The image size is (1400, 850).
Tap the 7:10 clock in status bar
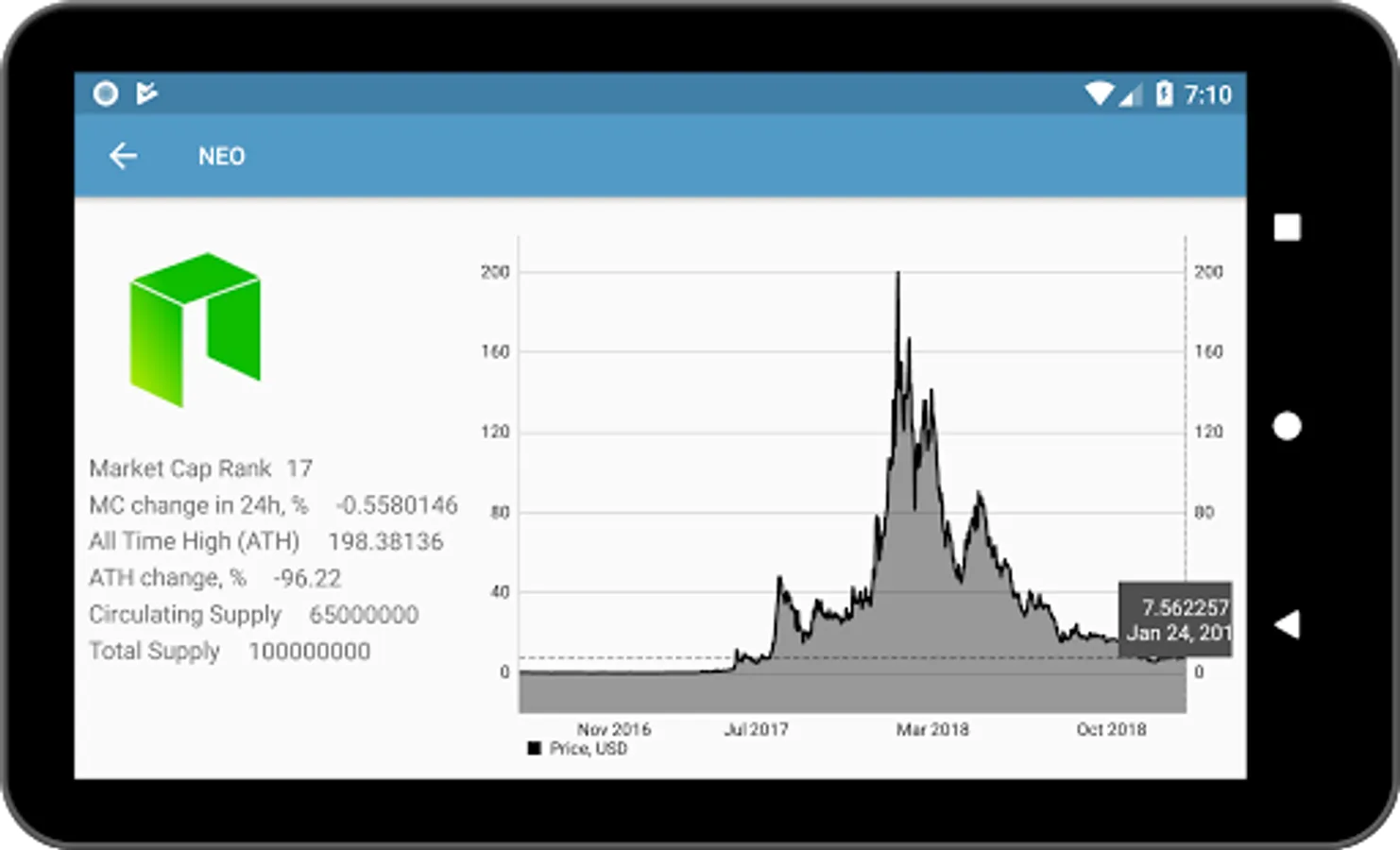pyautogui.click(x=1208, y=94)
